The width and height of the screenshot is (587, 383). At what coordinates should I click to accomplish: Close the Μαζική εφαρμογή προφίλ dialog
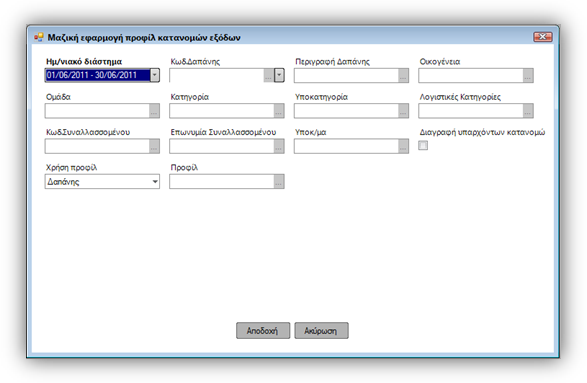[542, 37]
